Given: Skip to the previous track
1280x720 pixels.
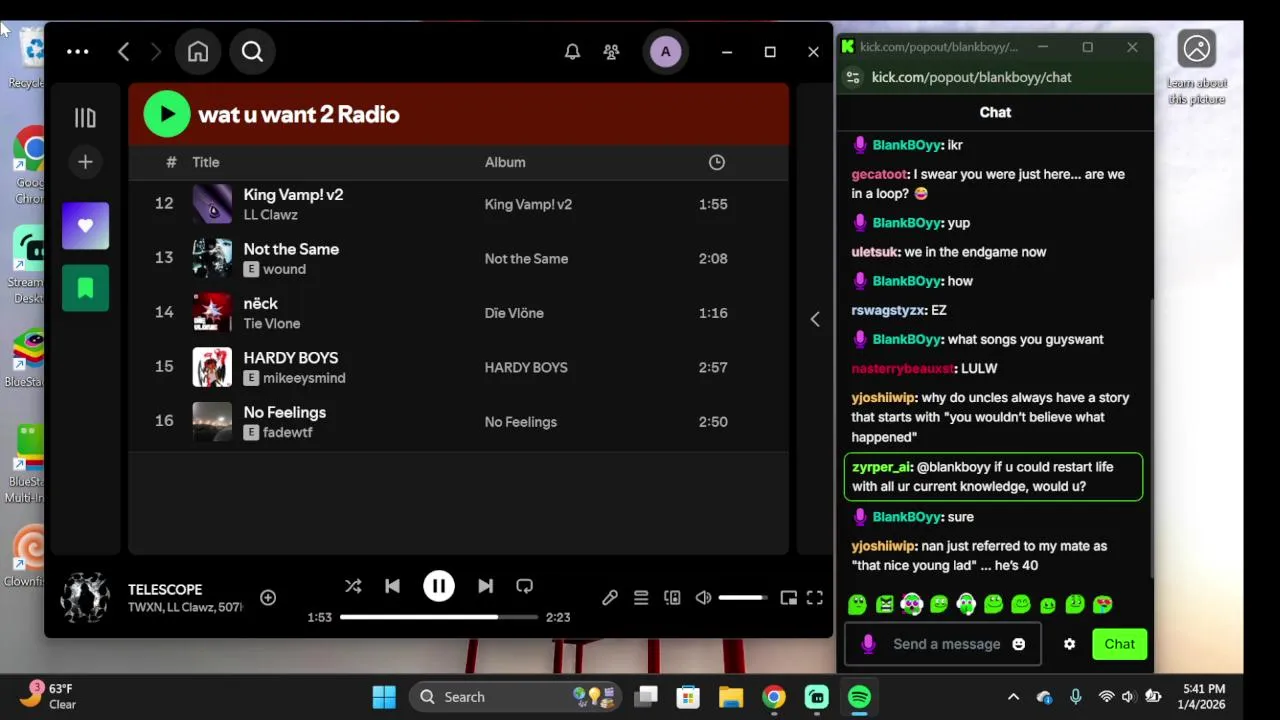Looking at the screenshot, I should pos(392,586).
